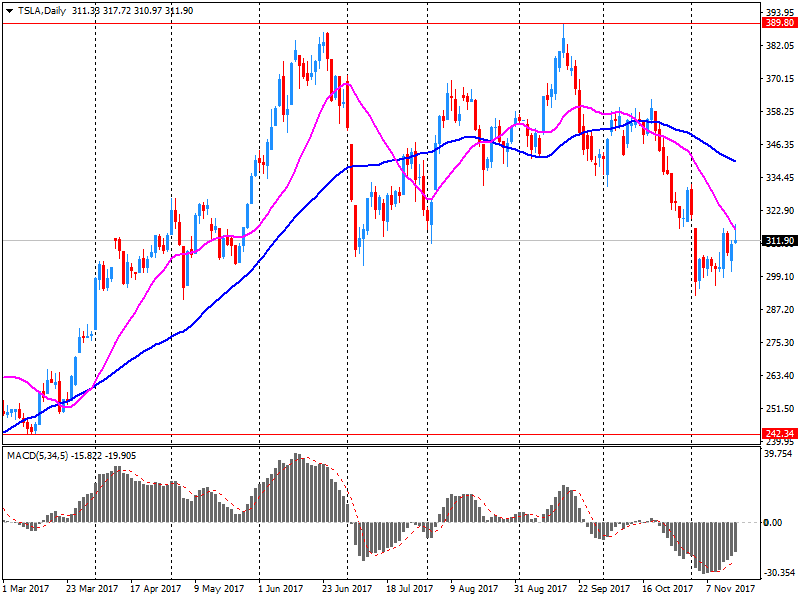Click the 23 Jun 2017 date label

(347, 589)
